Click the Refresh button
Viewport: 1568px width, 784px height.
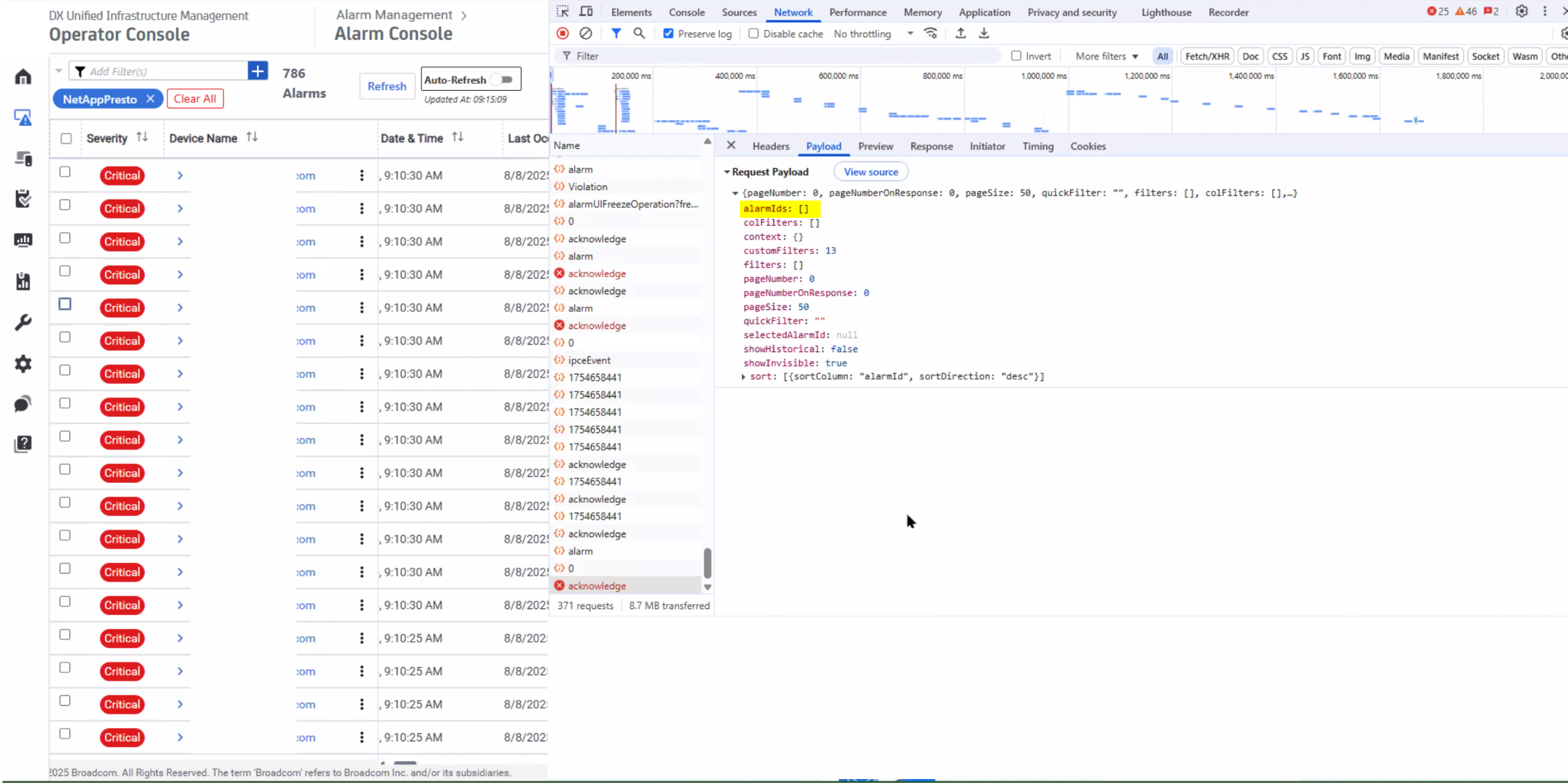(x=387, y=86)
